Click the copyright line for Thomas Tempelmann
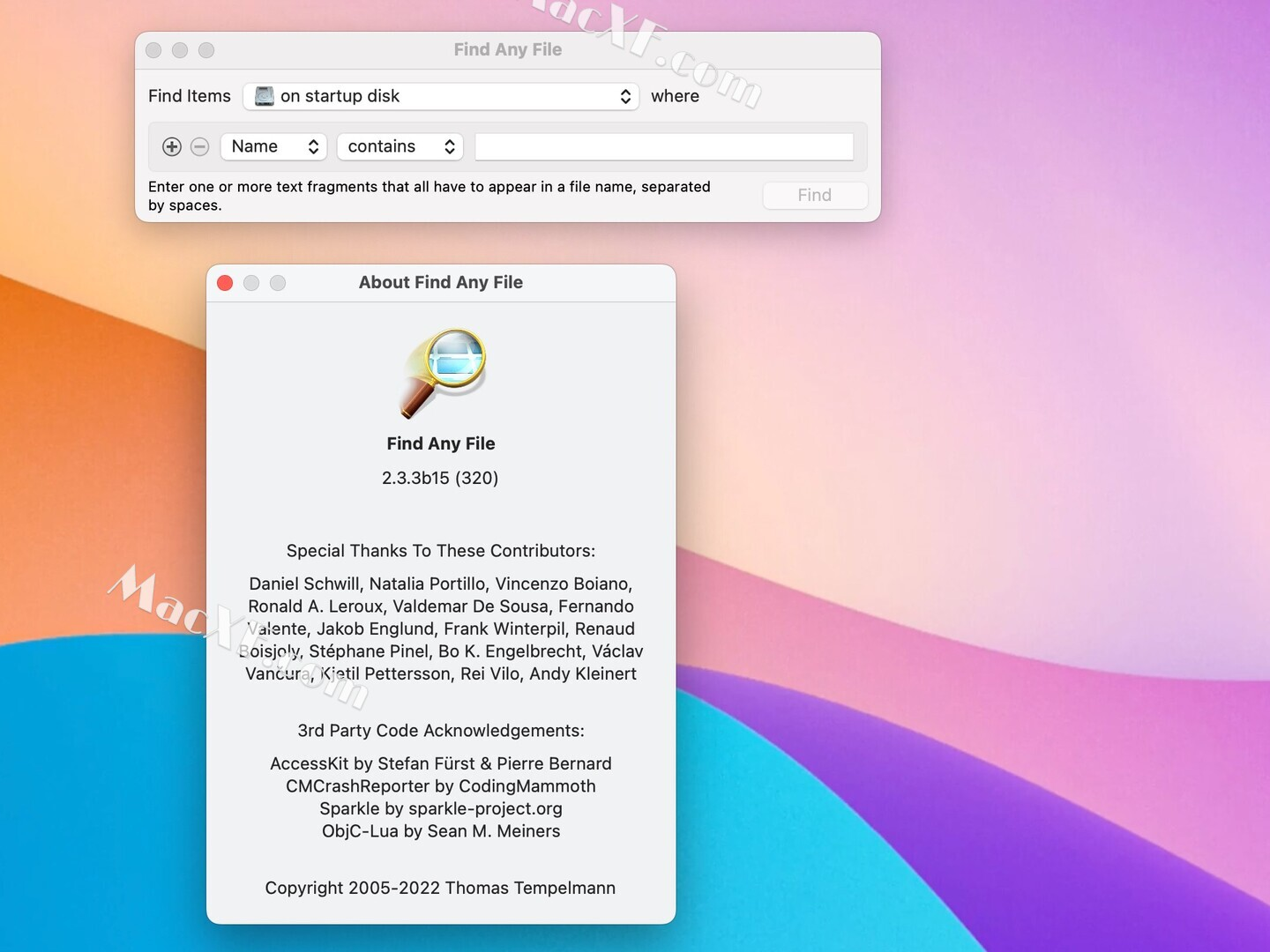The width and height of the screenshot is (1270, 952). 440,888
